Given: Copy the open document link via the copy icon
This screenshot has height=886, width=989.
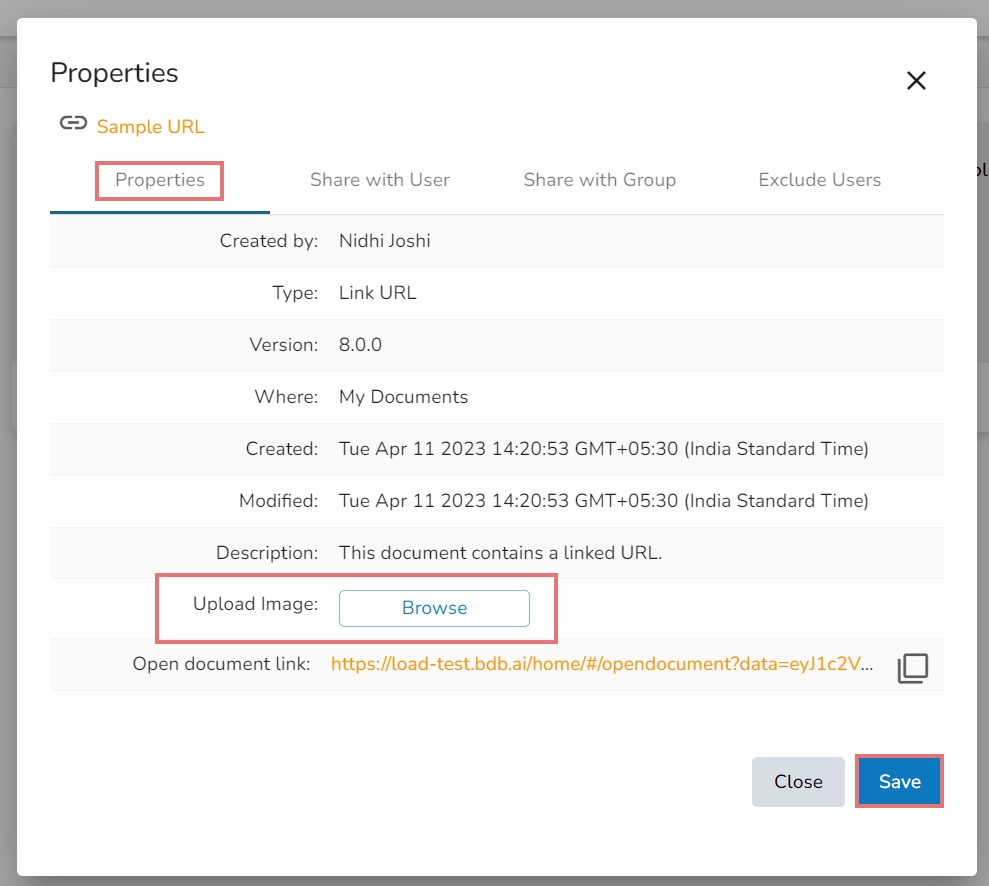Looking at the screenshot, I should click(x=912, y=668).
